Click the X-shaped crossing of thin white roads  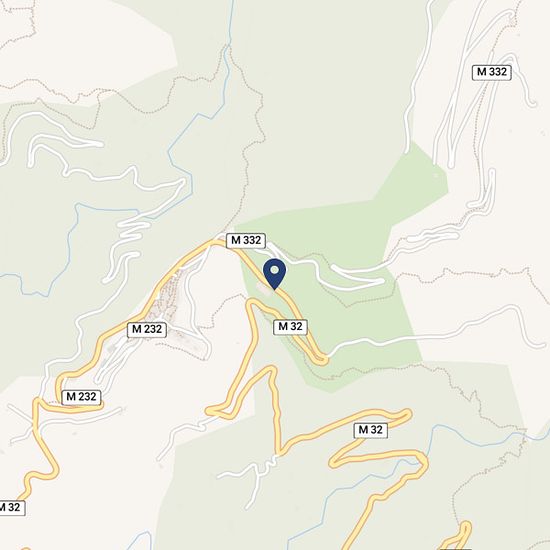click(x=32, y=424)
